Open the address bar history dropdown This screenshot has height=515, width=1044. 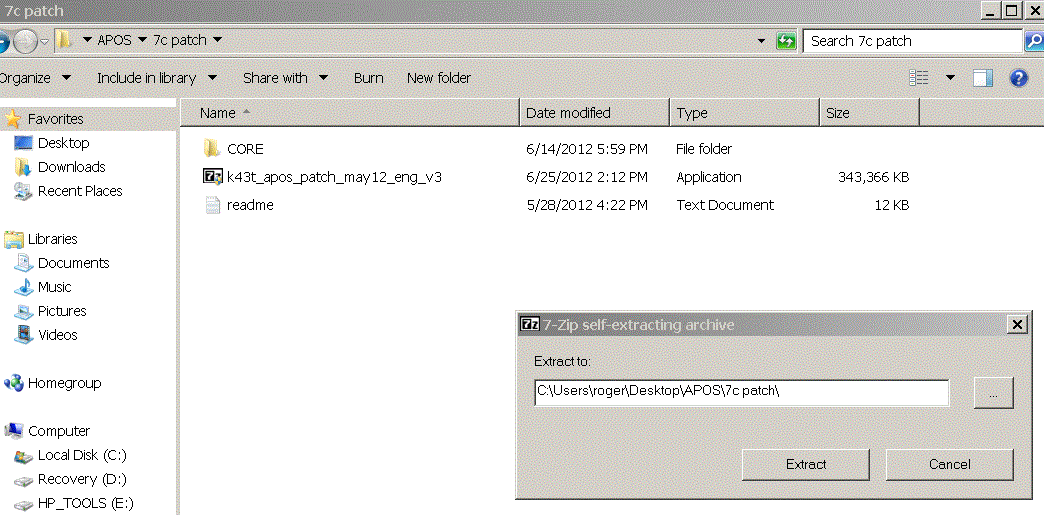coord(762,41)
